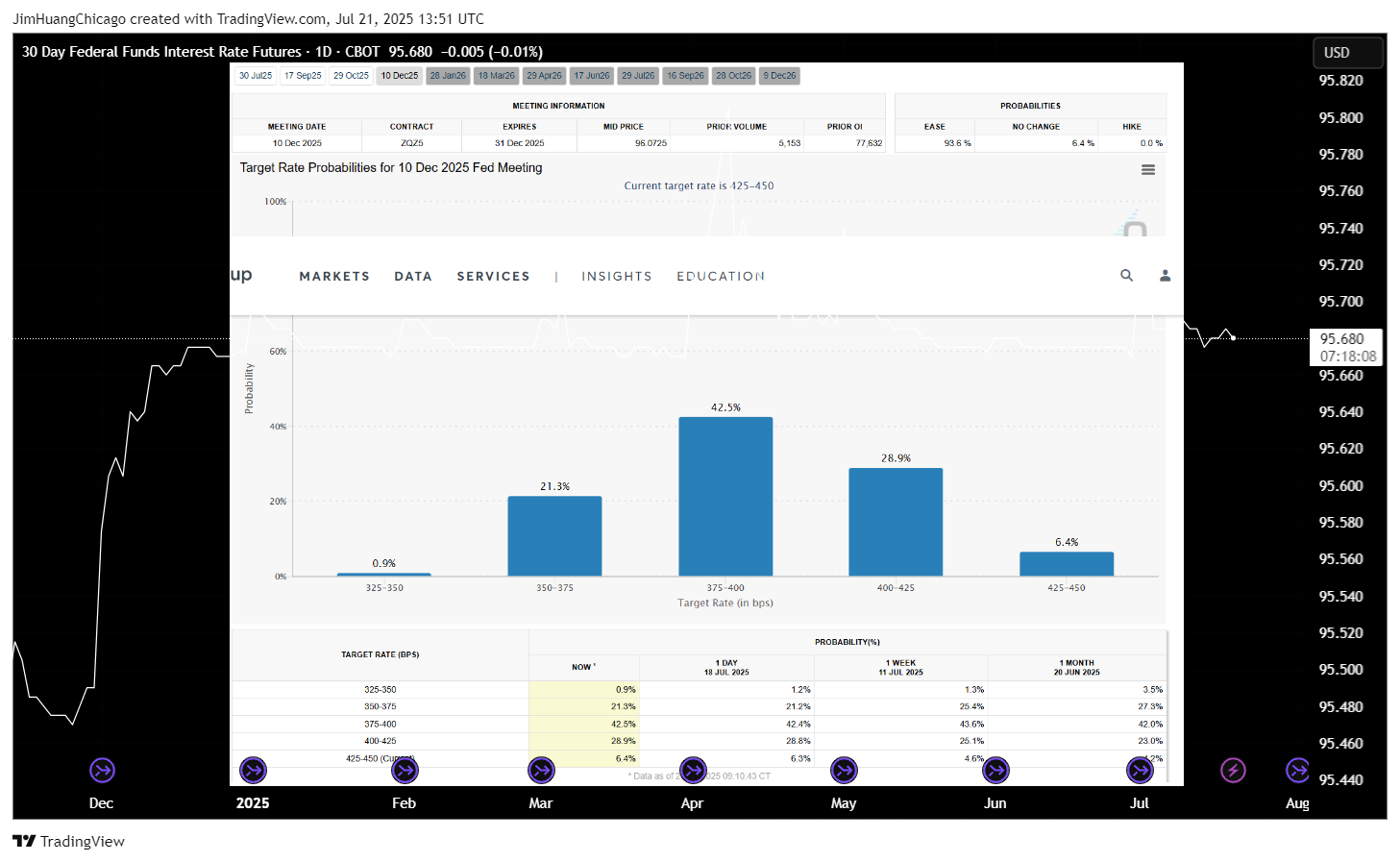This screenshot has height=862, width=1400.
Task: Click the event marker above May
Action: (844, 770)
